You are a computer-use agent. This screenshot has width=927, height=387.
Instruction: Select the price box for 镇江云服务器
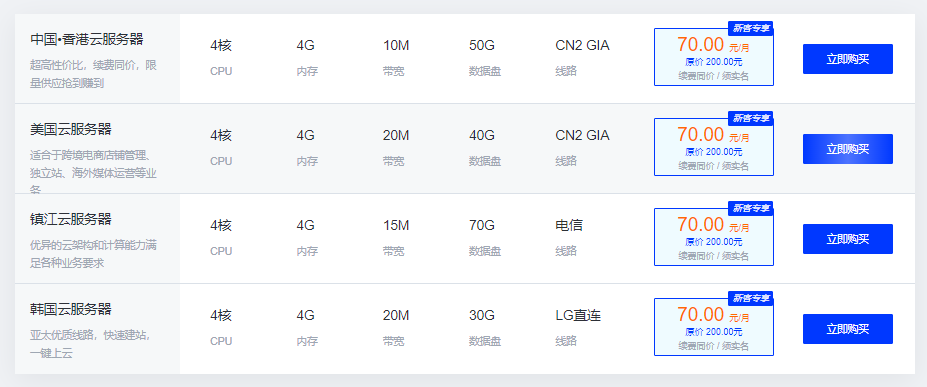pos(714,237)
